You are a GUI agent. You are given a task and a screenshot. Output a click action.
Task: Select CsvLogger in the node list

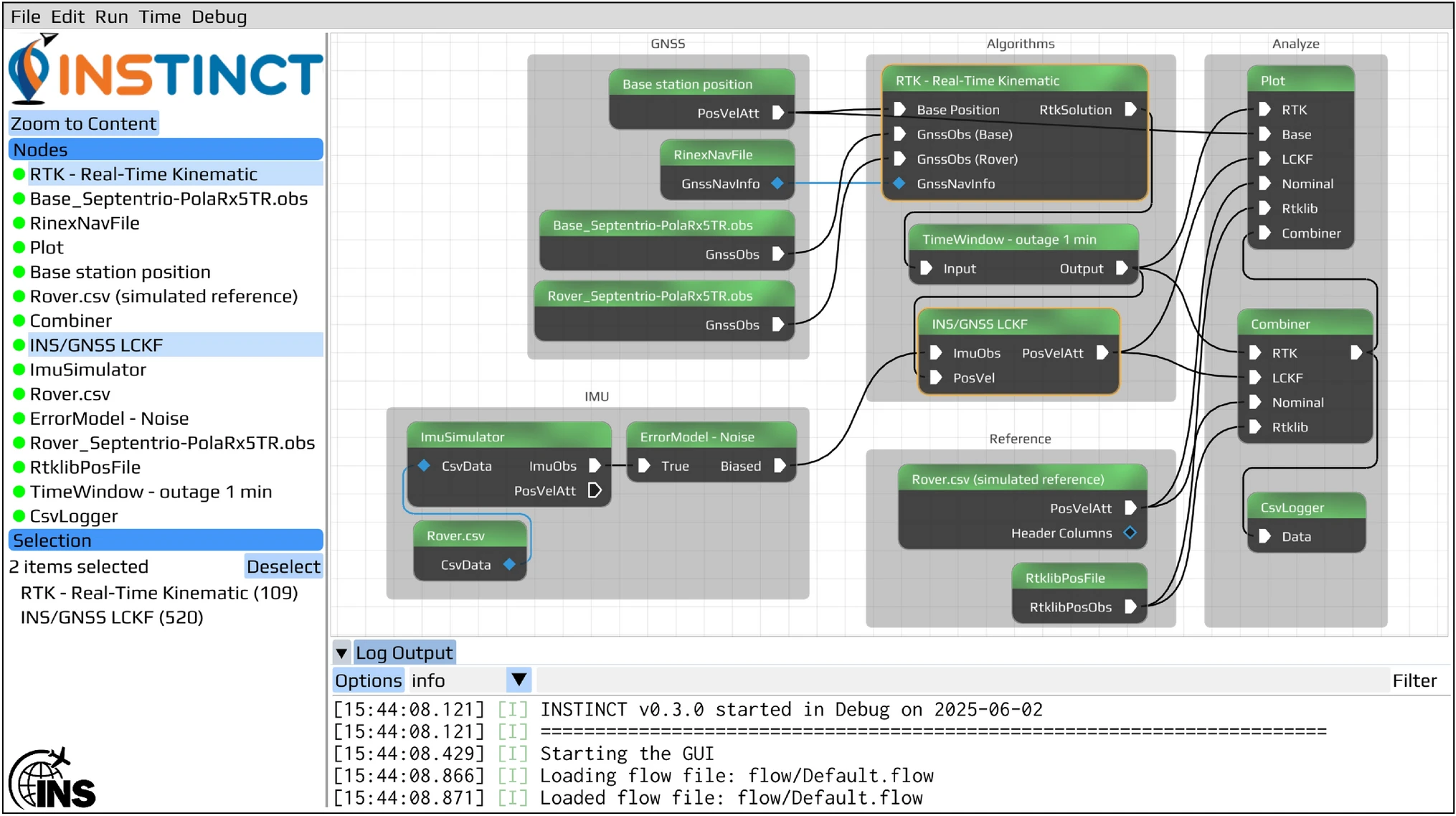click(x=73, y=516)
